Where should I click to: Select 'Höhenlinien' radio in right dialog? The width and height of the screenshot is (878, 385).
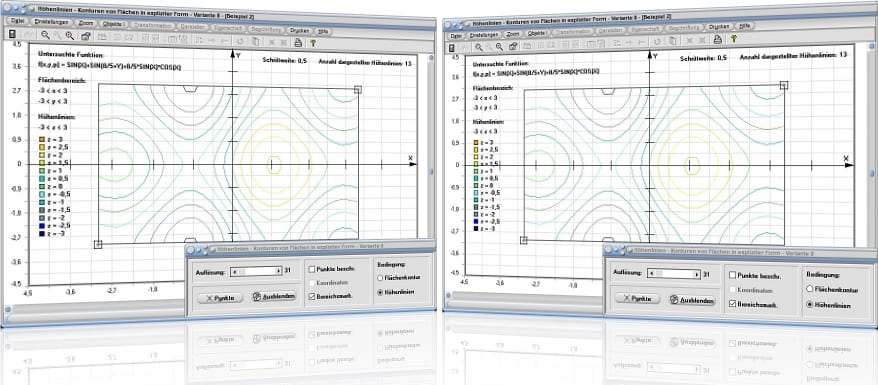809,305
